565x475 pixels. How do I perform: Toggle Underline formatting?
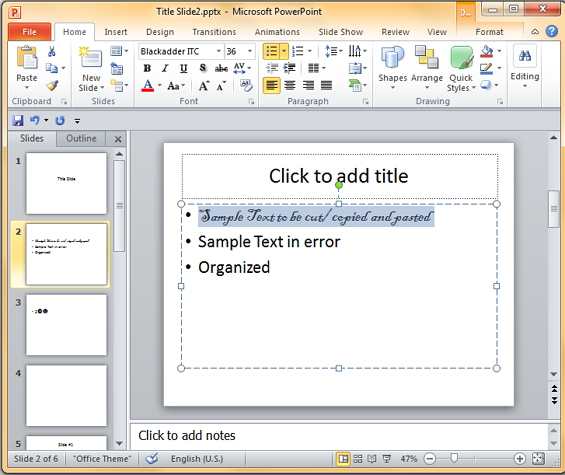(183, 68)
